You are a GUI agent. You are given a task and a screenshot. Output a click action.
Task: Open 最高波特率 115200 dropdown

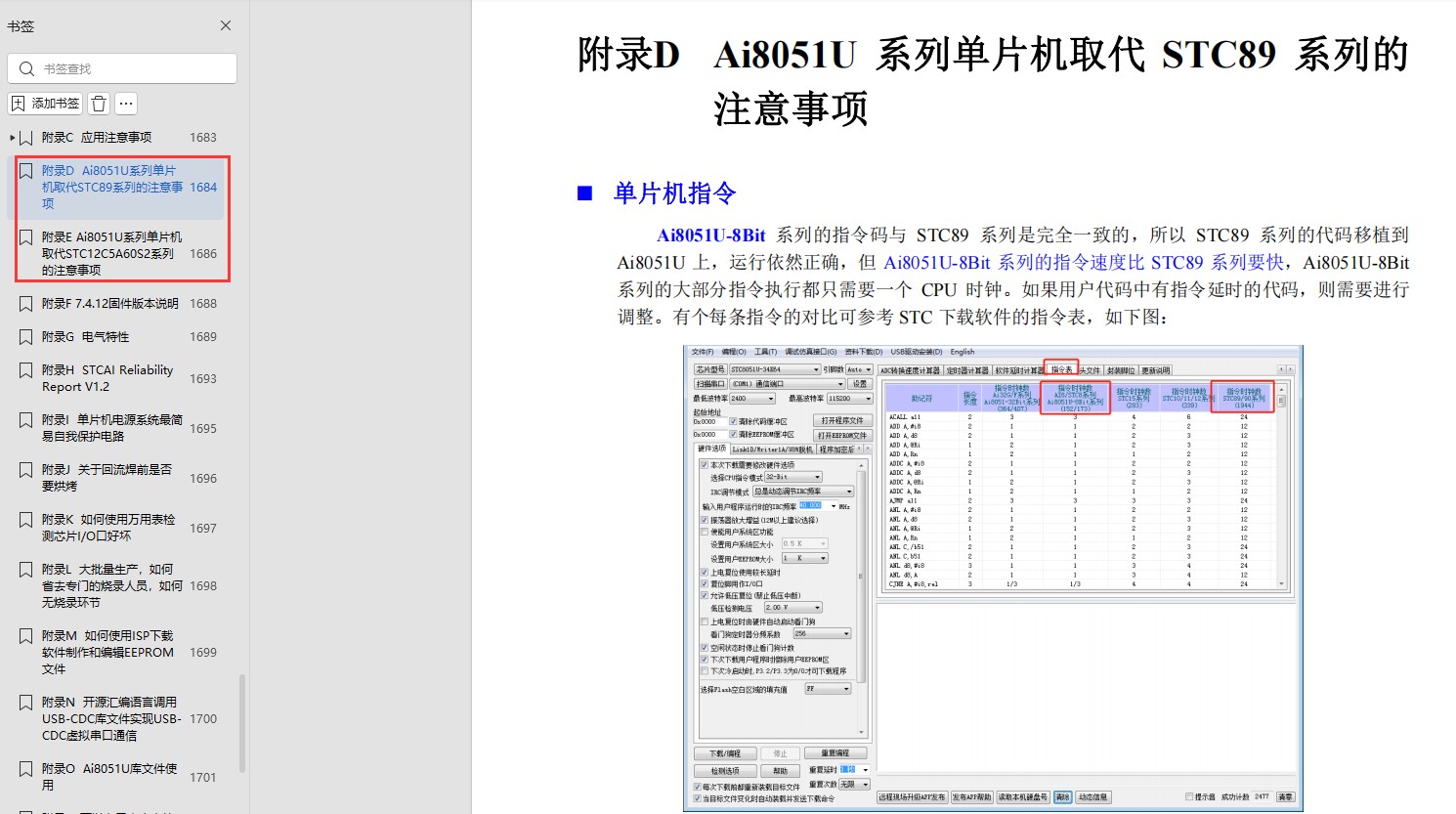click(849, 399)
